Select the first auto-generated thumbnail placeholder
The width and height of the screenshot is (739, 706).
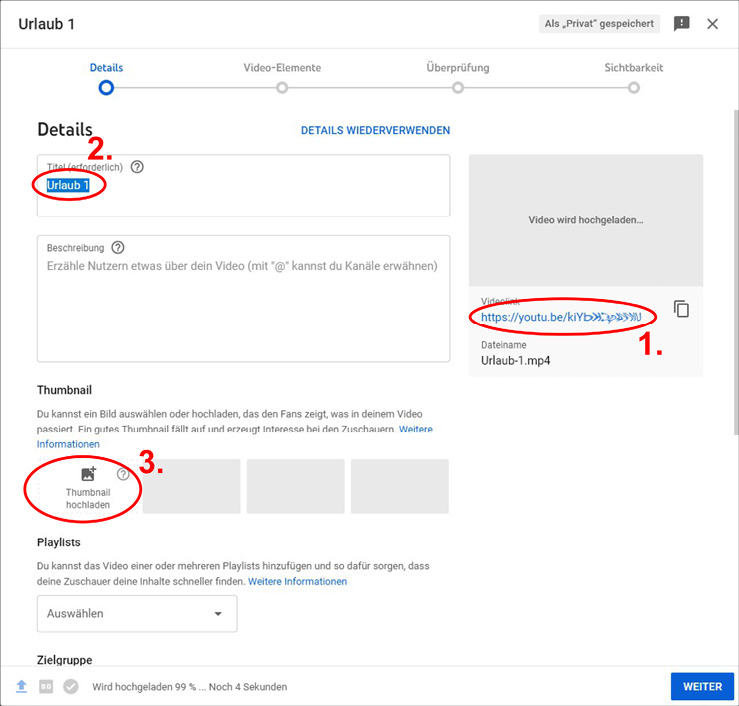point(191,486)
